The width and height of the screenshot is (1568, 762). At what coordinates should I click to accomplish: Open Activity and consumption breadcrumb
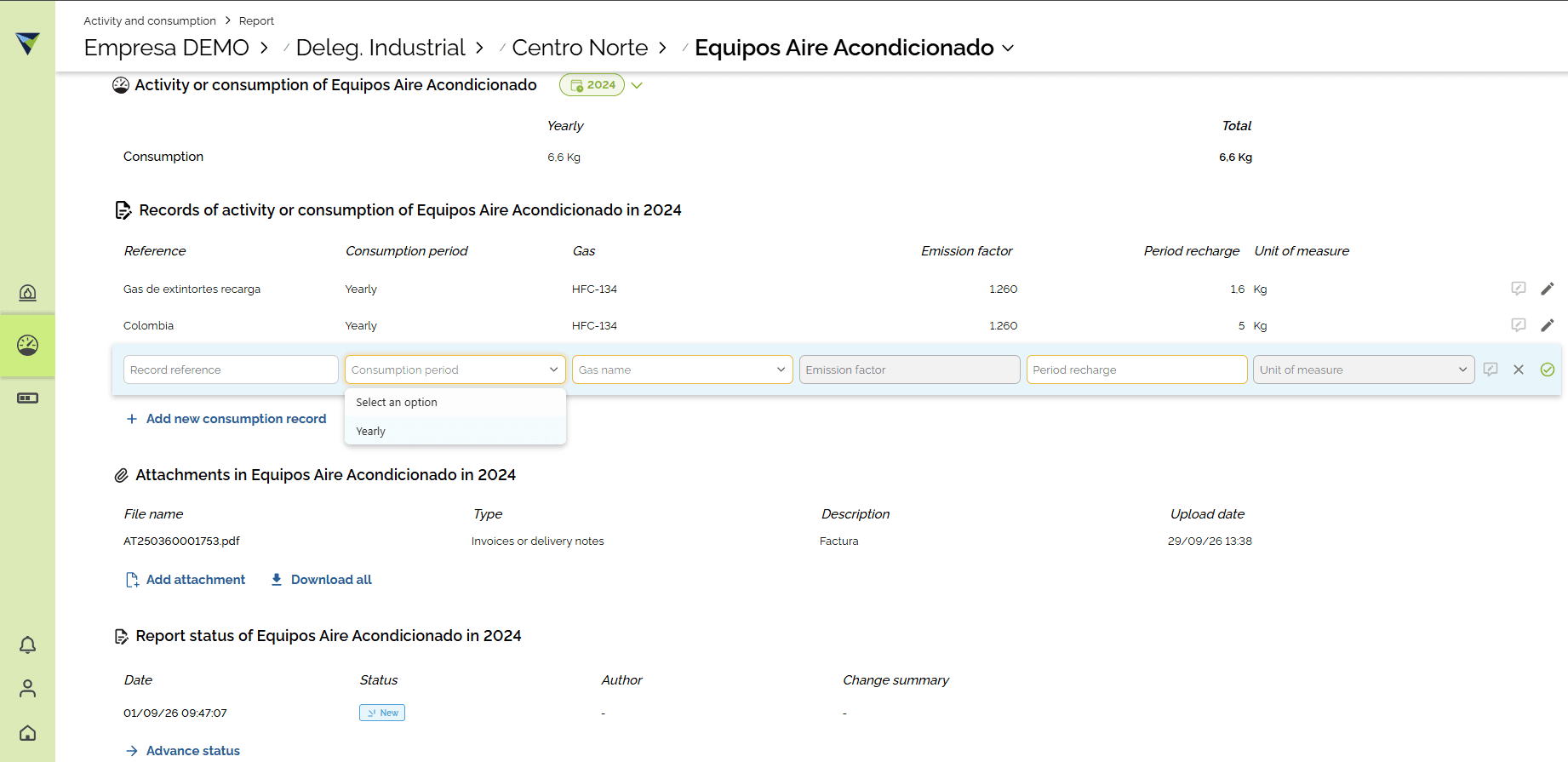[x=150, y=20]
